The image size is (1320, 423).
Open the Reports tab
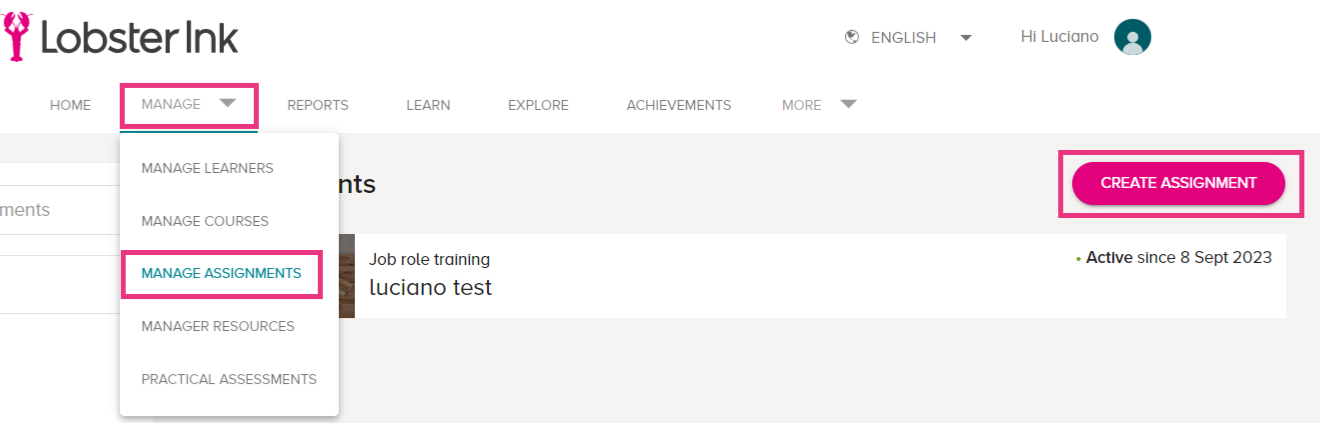(317, 105)
